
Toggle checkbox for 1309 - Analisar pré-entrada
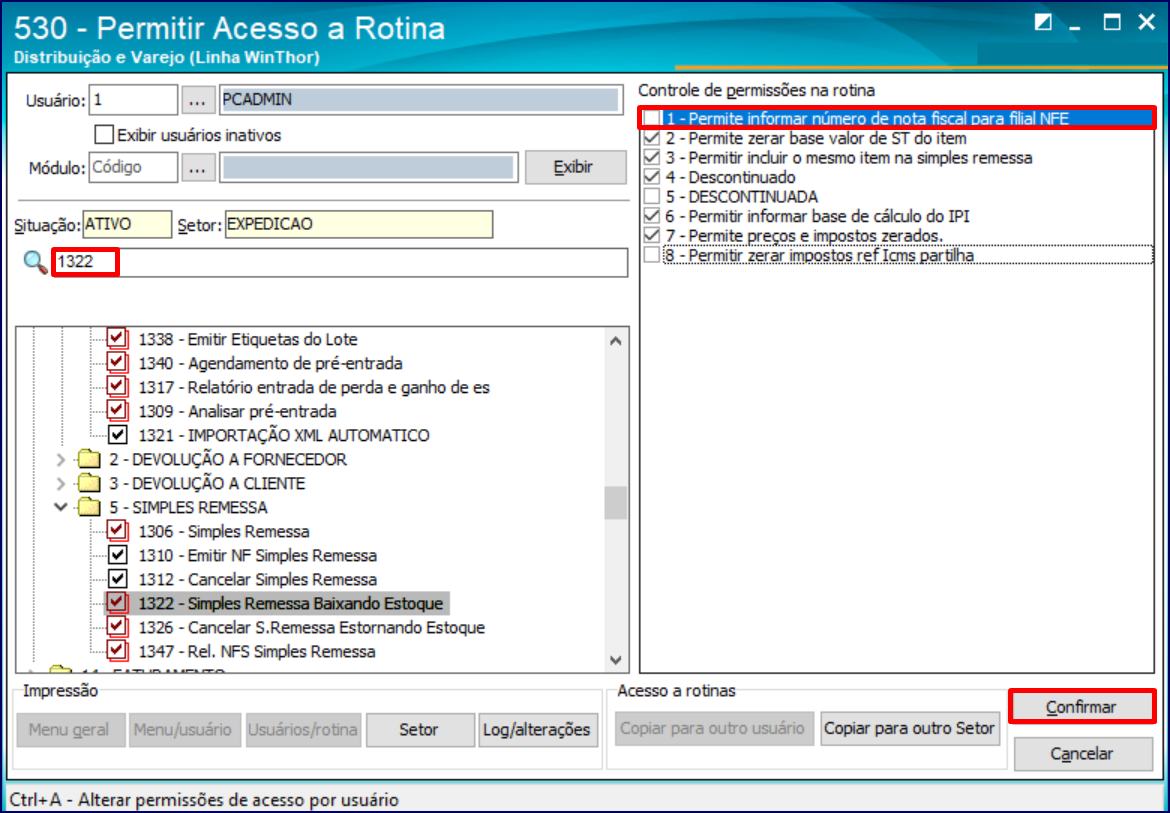point(117,410)
